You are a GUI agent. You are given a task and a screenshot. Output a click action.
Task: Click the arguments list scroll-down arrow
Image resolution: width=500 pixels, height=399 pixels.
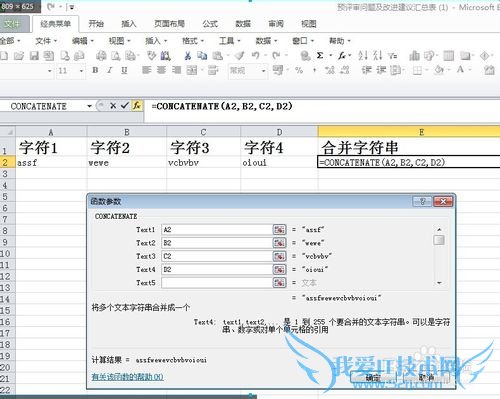[439, 283]
